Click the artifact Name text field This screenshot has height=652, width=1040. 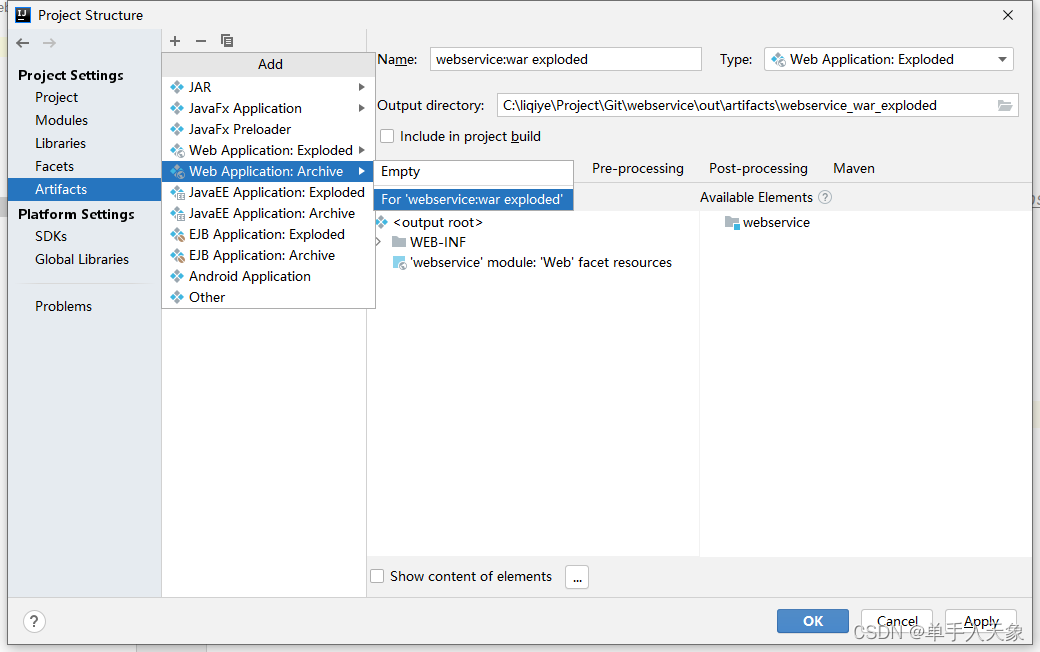click(565, 60)
